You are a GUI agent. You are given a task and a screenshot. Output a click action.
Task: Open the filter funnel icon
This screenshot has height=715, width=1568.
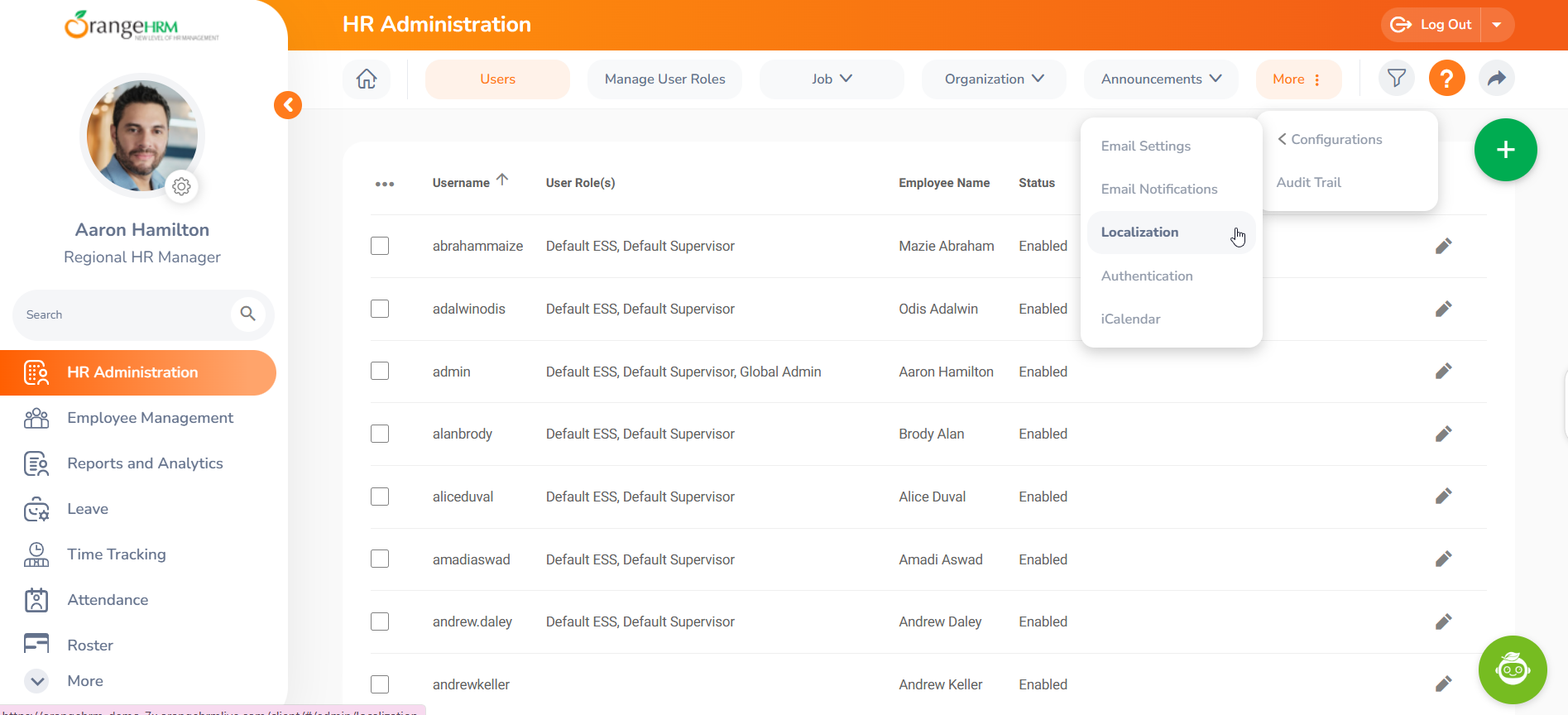coord(1397,79)
